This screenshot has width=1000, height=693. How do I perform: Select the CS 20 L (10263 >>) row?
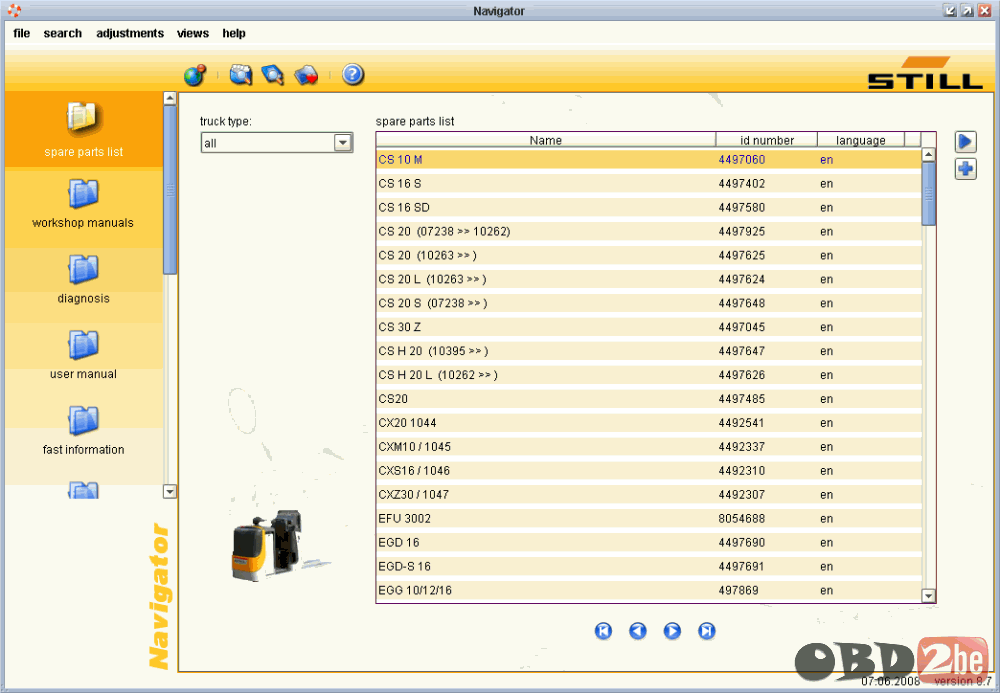click(x=649, y=279)
